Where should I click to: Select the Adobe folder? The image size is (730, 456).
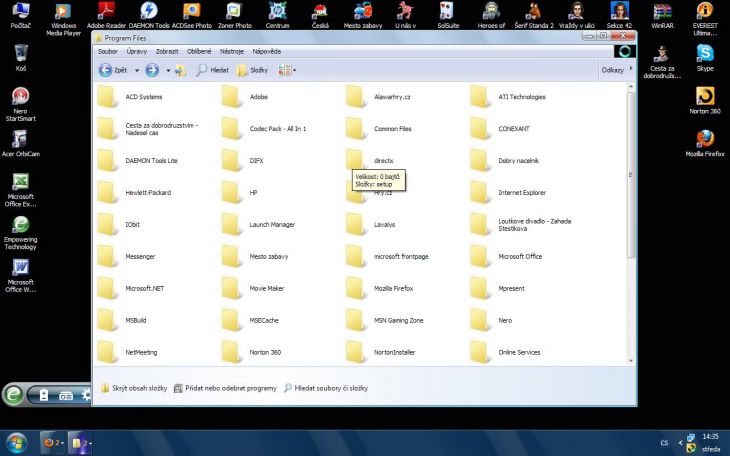pyautogui.click(x=245, y=97)
